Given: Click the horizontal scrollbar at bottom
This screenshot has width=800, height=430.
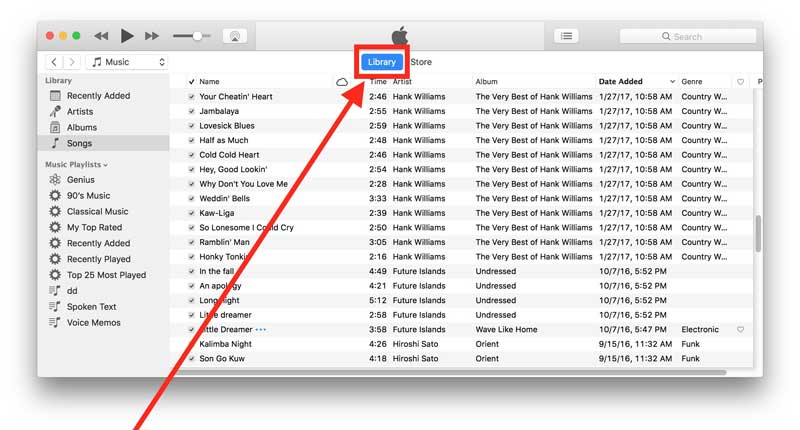Looking at the screenshot, I should (449, 372).
